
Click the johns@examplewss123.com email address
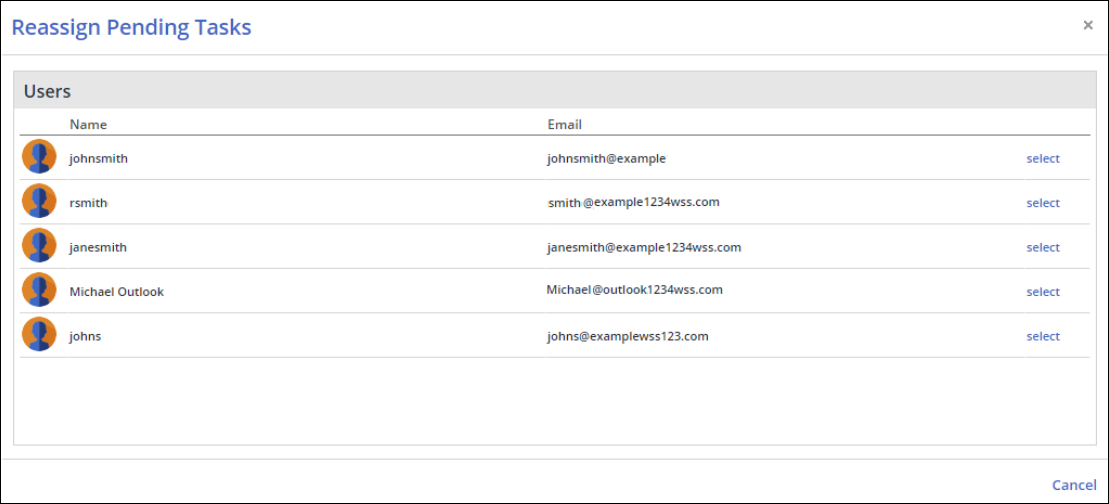tap(627, 336)
